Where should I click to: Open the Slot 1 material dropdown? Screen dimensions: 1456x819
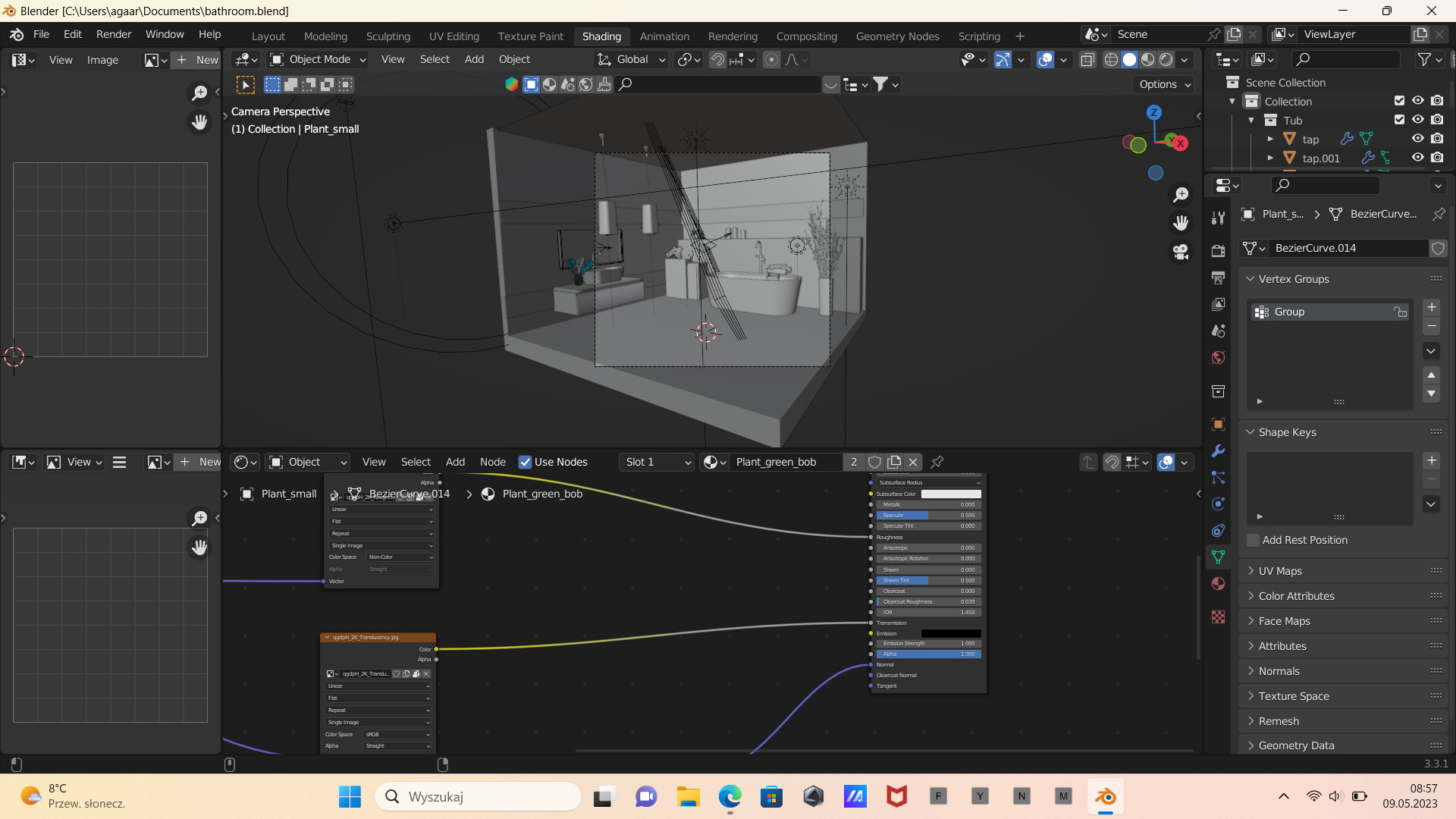point(657,462)
